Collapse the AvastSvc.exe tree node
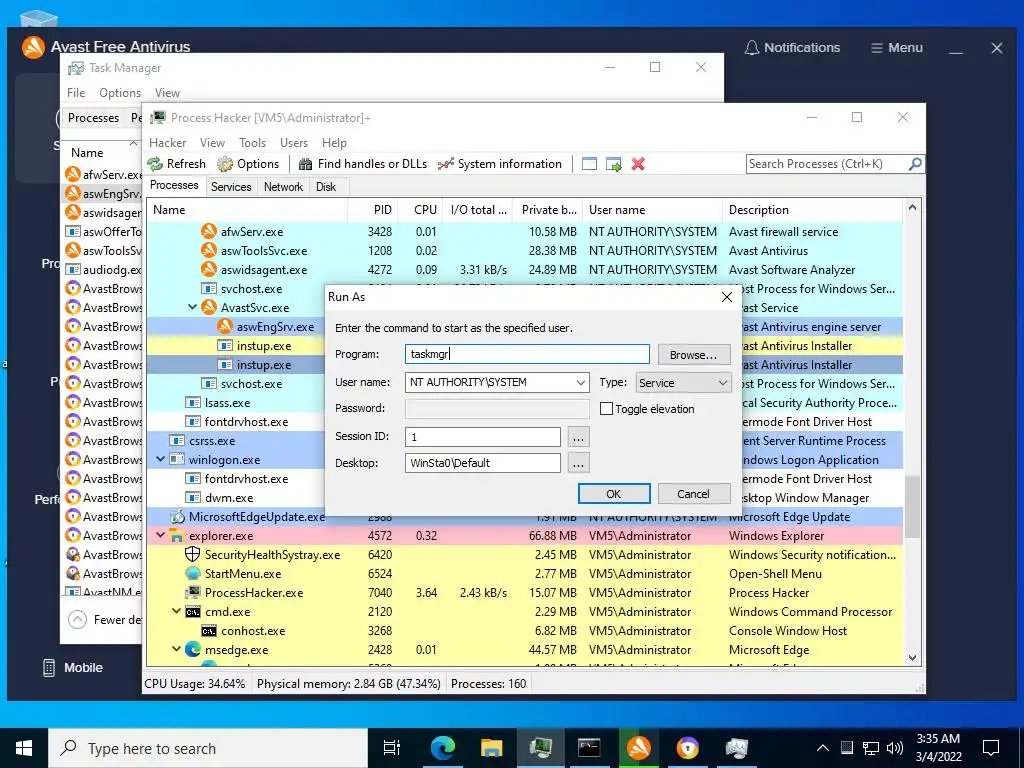This screenshot has width=1024, height=768. click(x=193, y=307)
